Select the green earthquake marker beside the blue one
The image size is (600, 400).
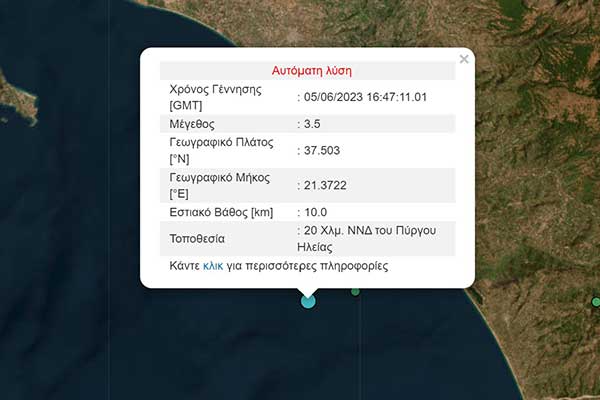tap(355, 291)
